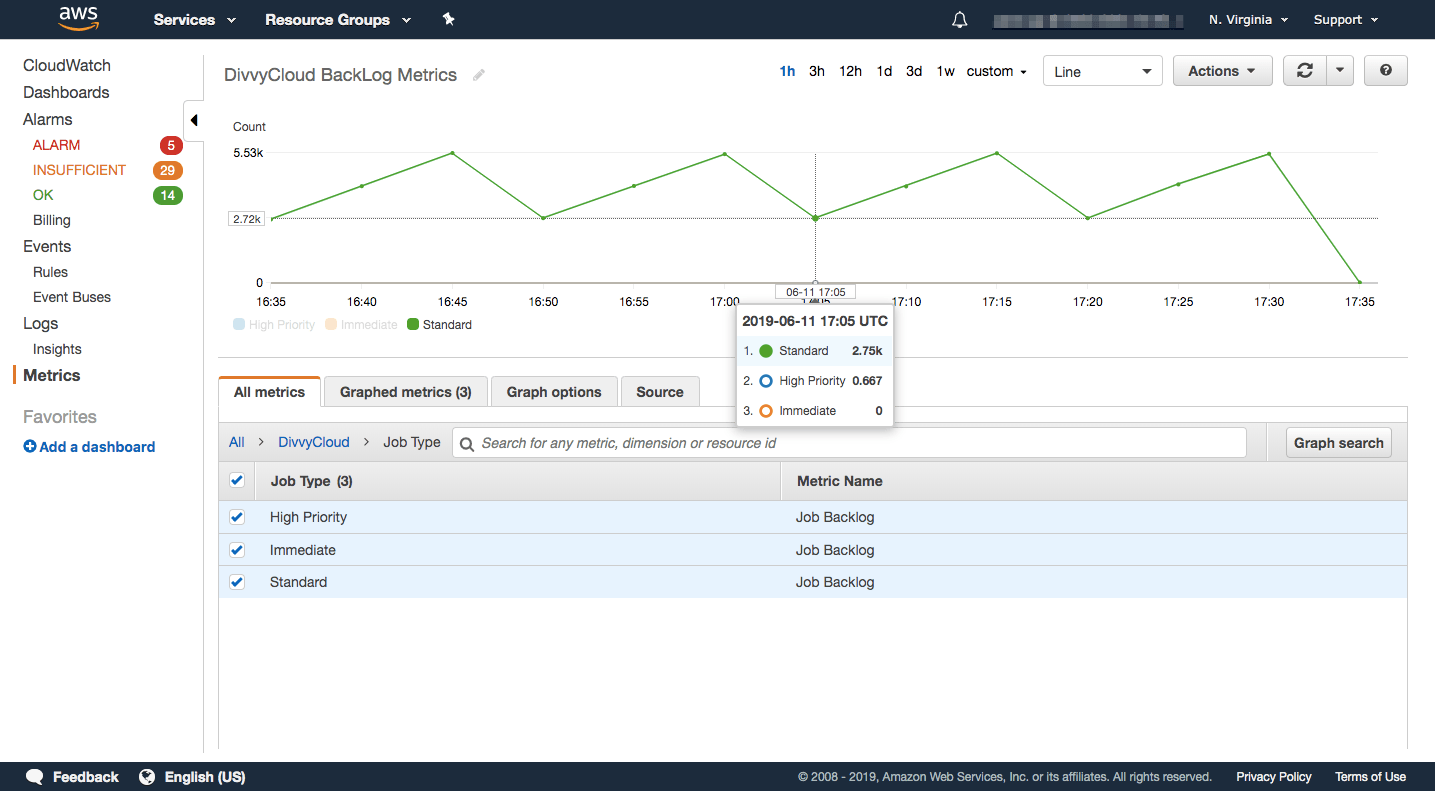This screenshot has height=791, width=1435.
Task: Open help with the question mark icon
Action: click(x=1385, y=71)
